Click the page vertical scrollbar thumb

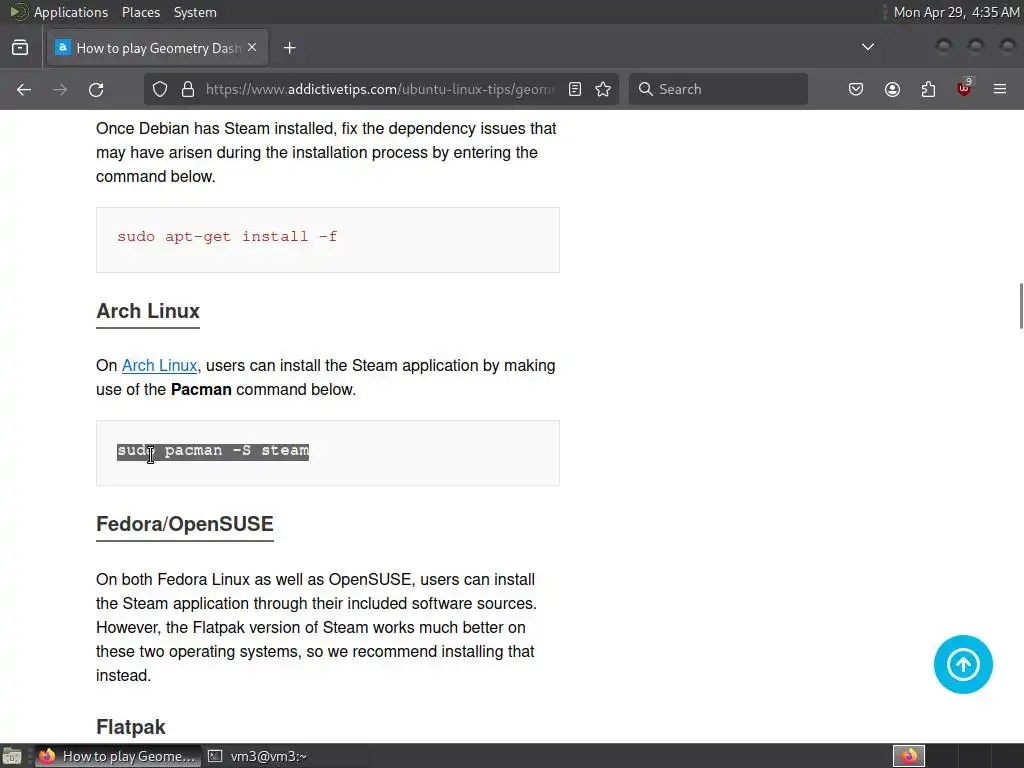(1021, 306)
